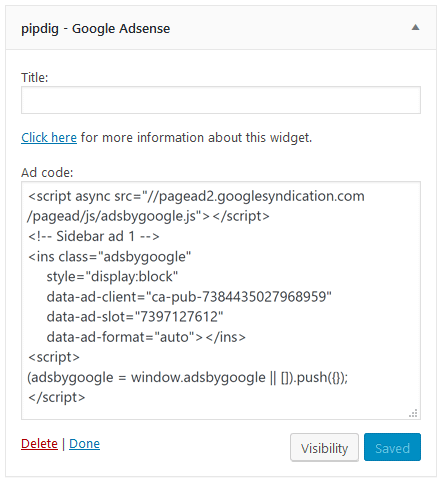Place cursor in the ins class adsbygoogle line

[x=110, y=257]
